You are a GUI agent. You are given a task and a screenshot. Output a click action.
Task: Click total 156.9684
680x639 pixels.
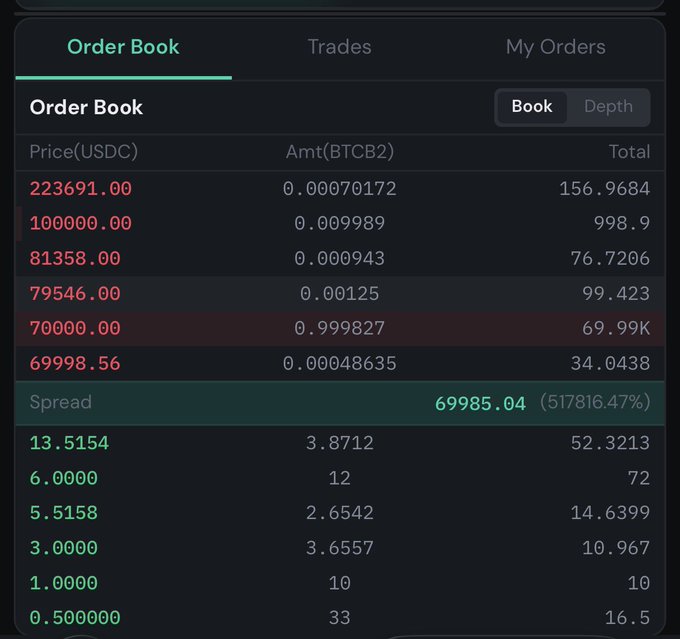605,189
